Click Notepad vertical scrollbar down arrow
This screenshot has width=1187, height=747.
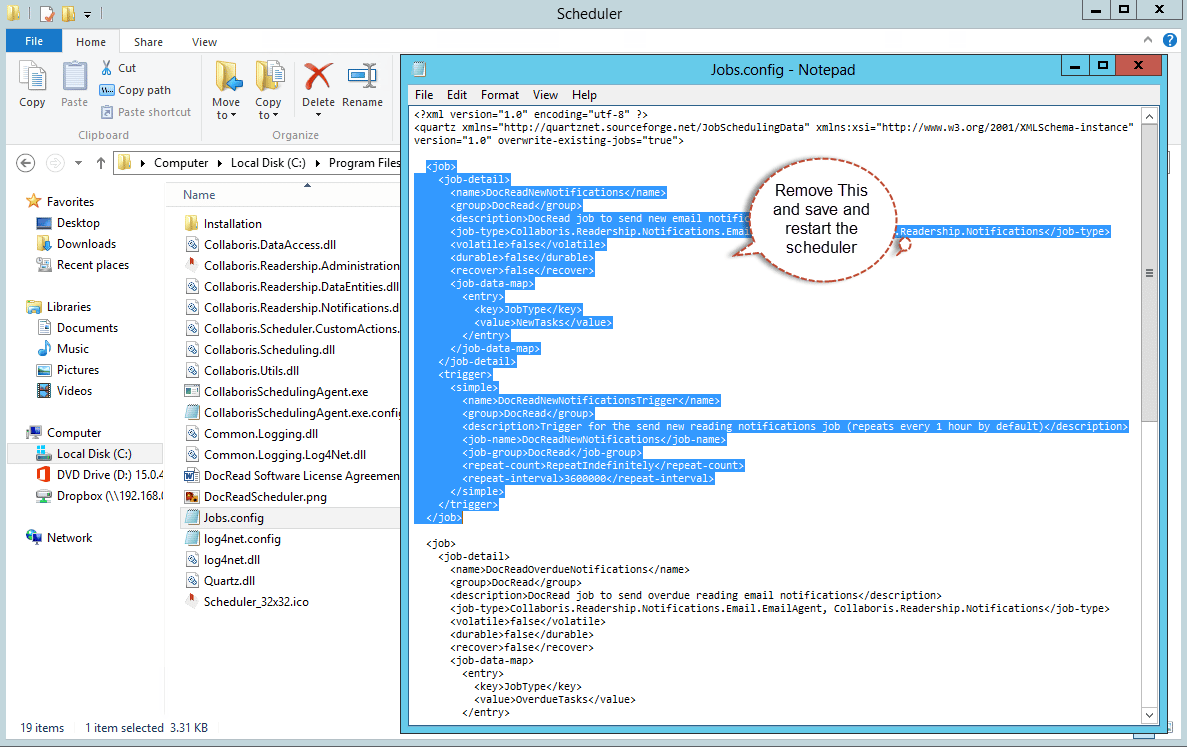(x=1149, y=715)
